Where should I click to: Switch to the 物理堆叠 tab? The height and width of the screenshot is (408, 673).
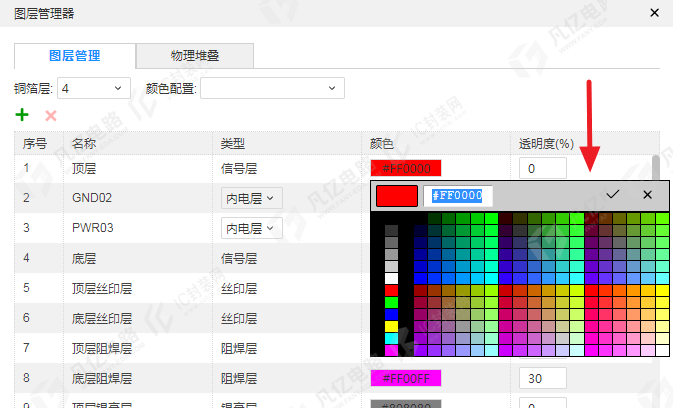195,56
